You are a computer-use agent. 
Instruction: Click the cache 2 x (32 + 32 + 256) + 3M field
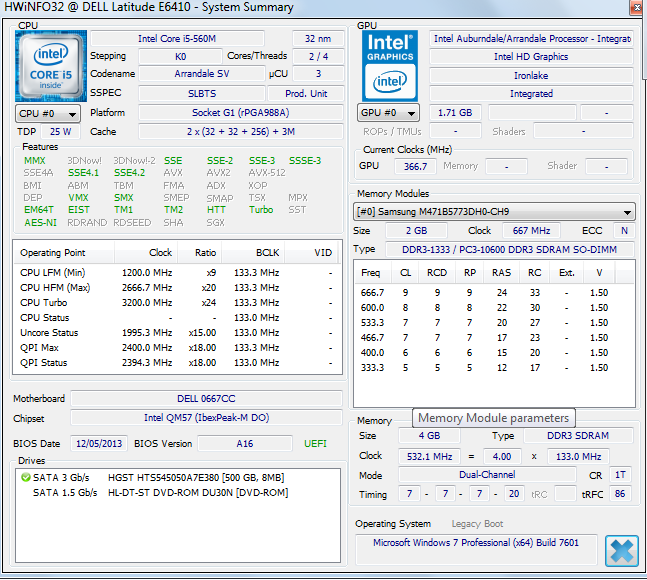(x=241, y=132)
